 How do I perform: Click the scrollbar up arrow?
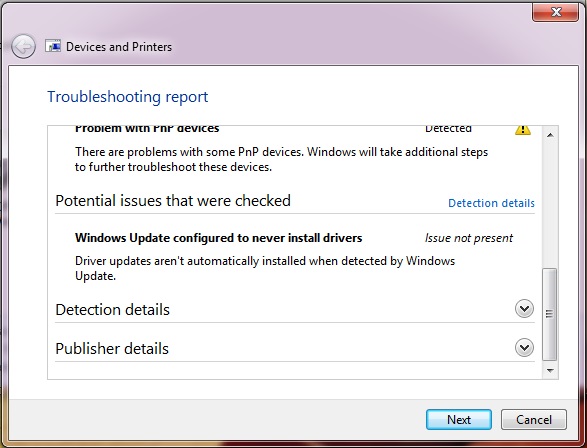[550, 135]
